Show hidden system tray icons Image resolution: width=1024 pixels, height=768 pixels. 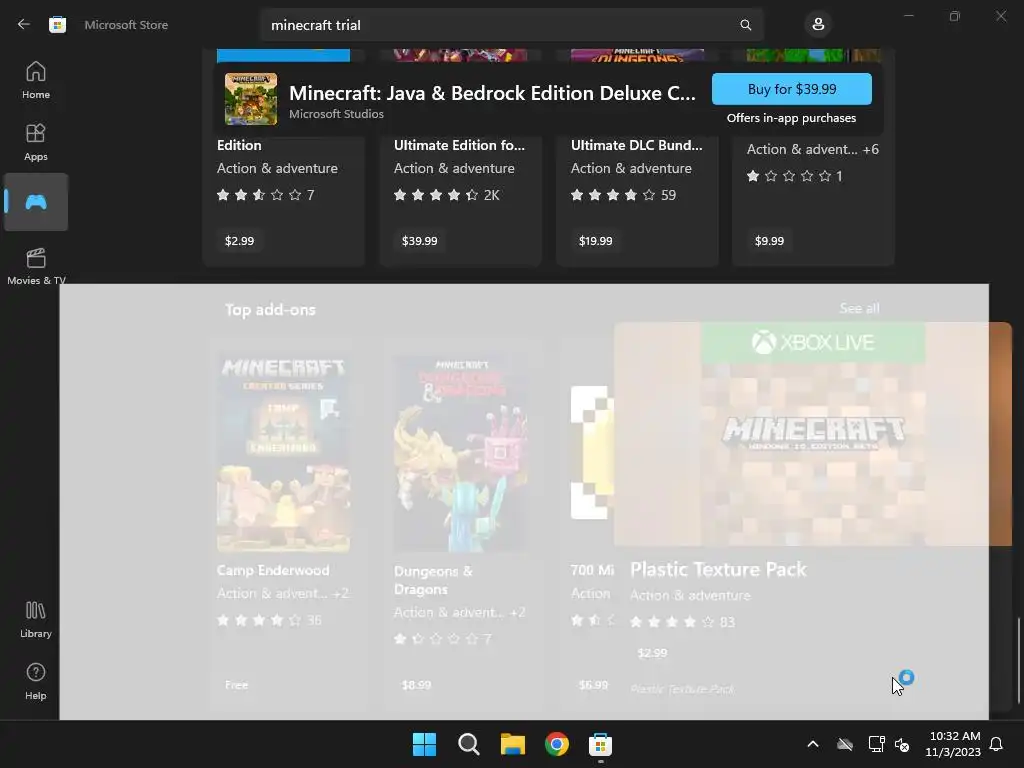tap(813, 744)
